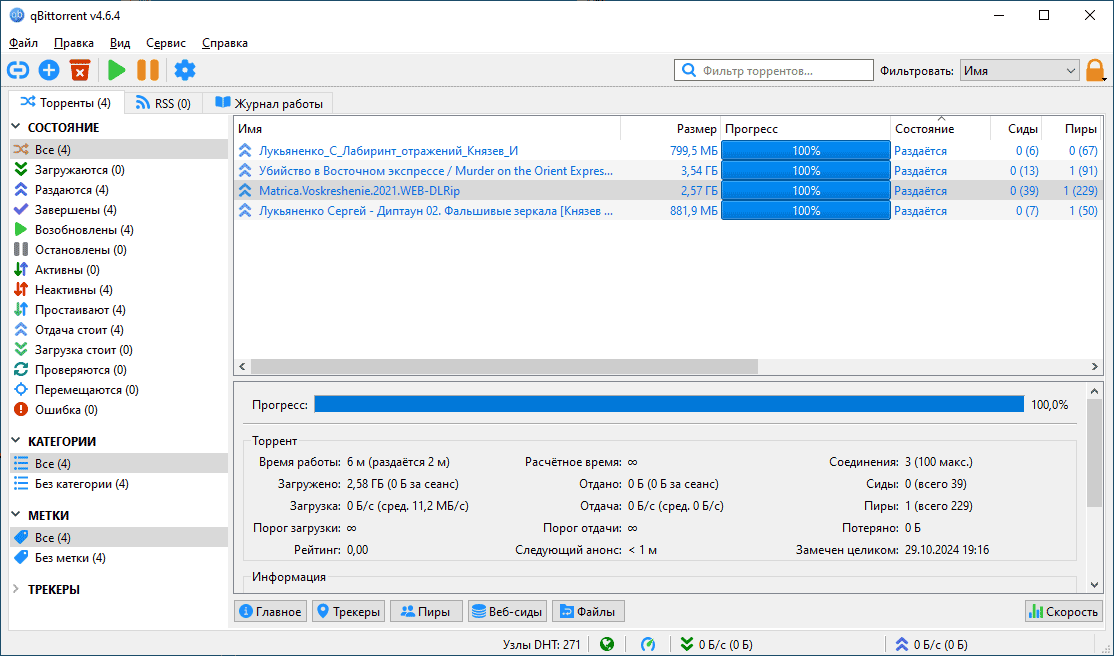1114x656 pixels.
Task: Delete selected torrent with trash icon
Action: coord(80,70)
